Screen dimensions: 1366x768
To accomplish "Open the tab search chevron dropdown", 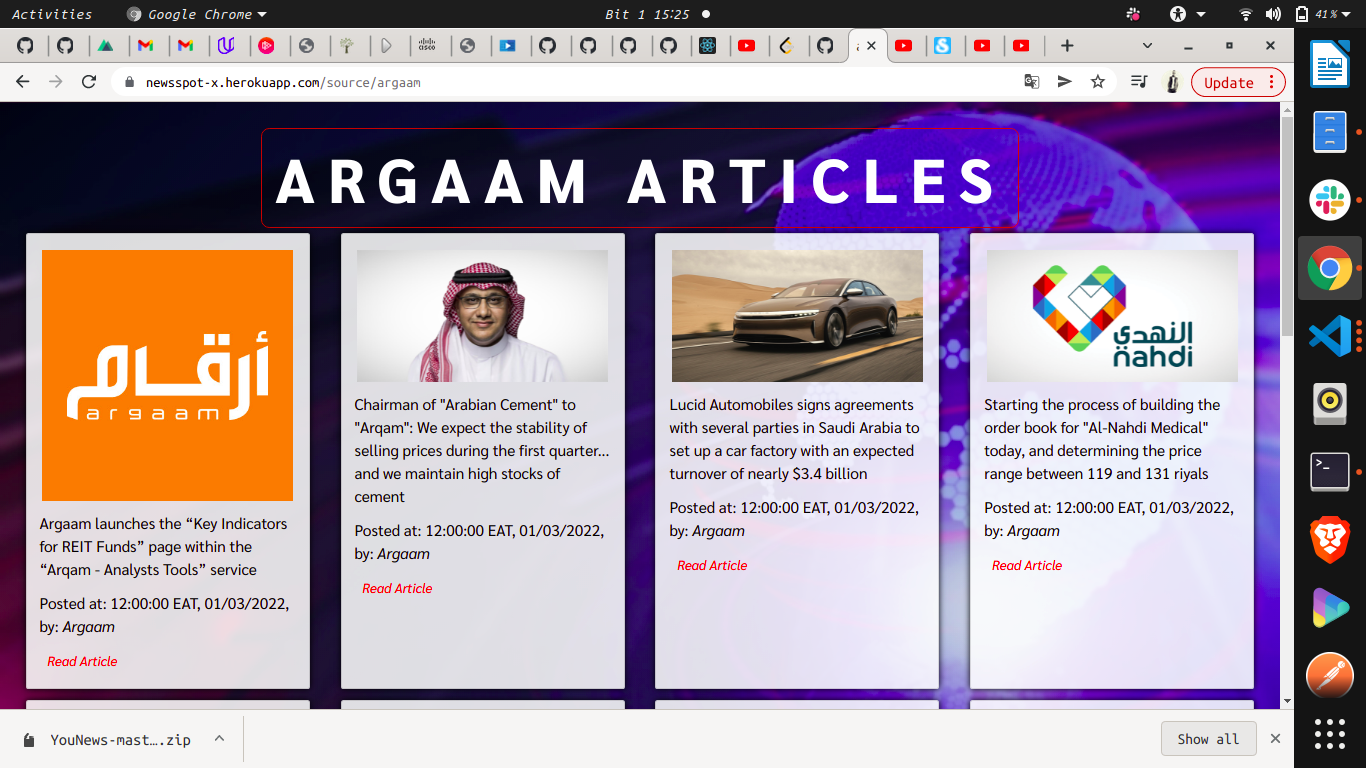I will [1147, 45].
